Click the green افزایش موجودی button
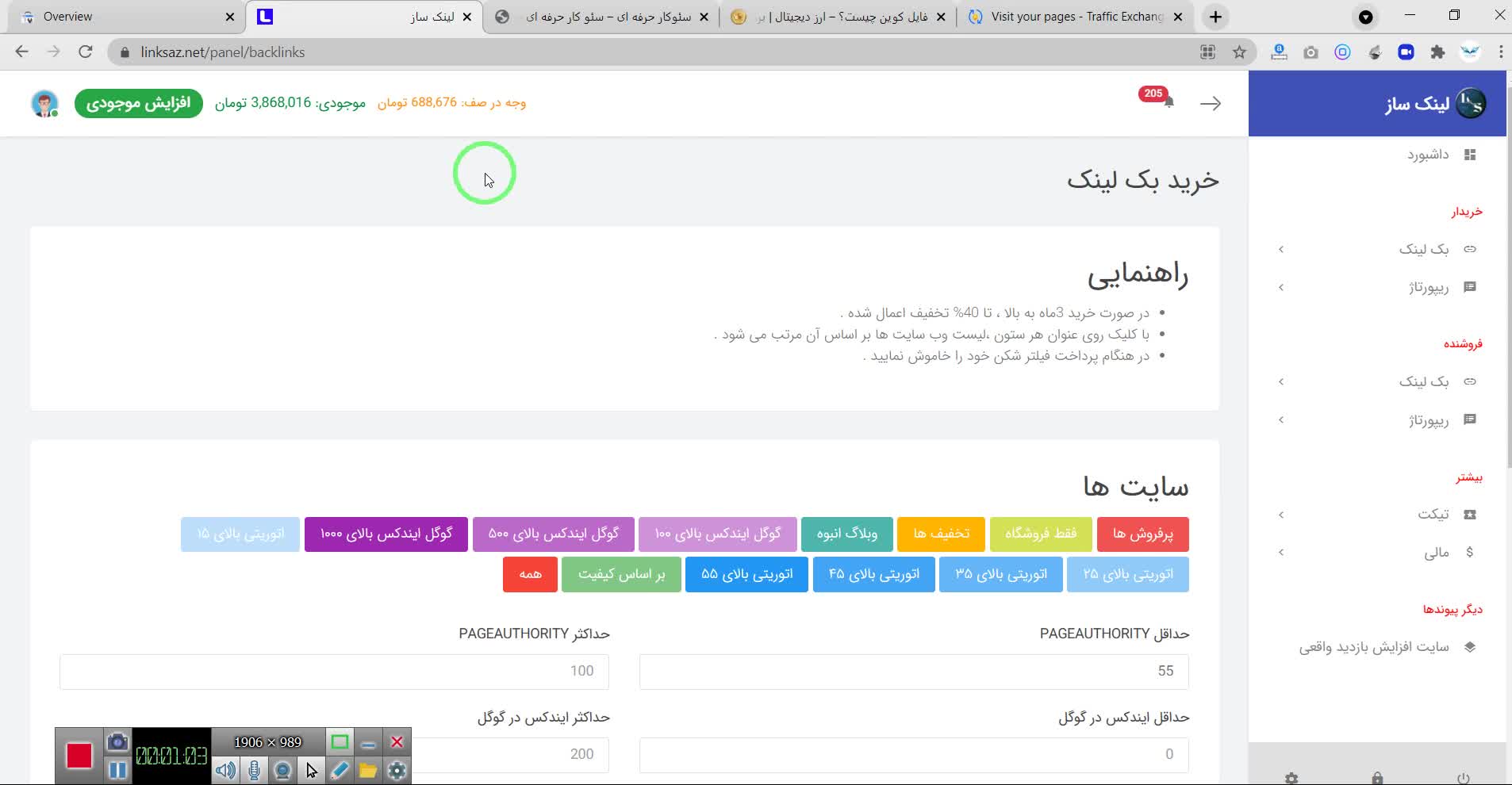The height and width of the screenshot is (785, 1512). click(x=139, y=103)
